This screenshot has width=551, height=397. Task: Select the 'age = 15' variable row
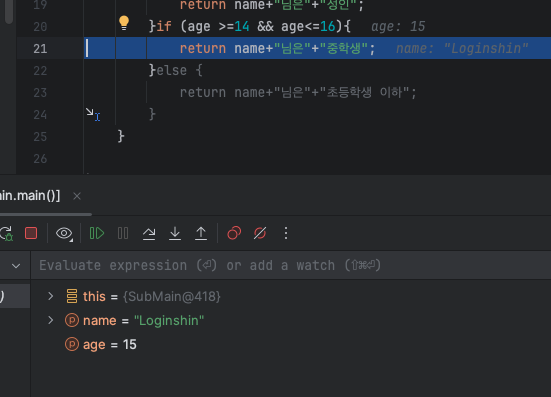(x=291, y=344)
